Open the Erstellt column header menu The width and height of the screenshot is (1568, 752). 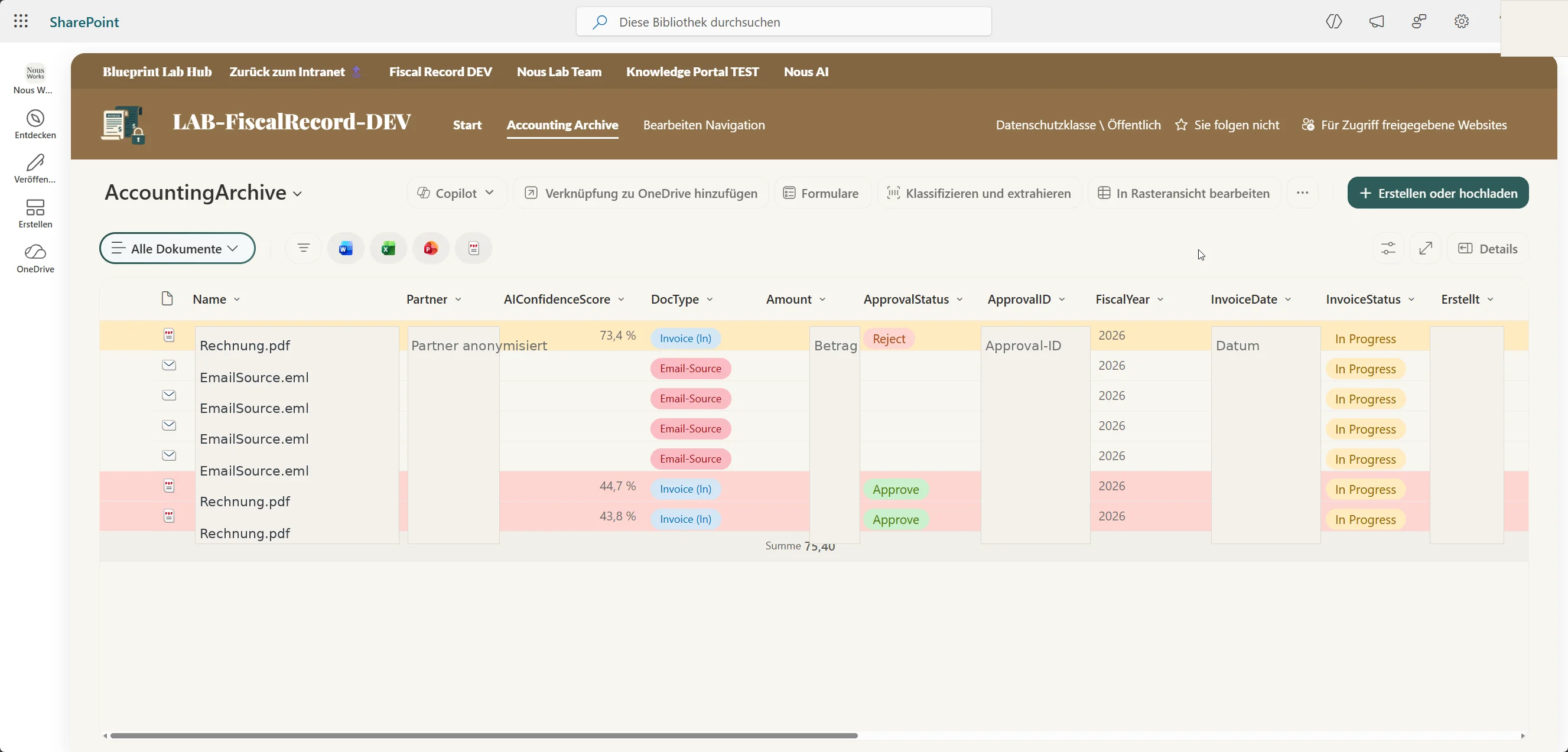tap(1468, 300)
